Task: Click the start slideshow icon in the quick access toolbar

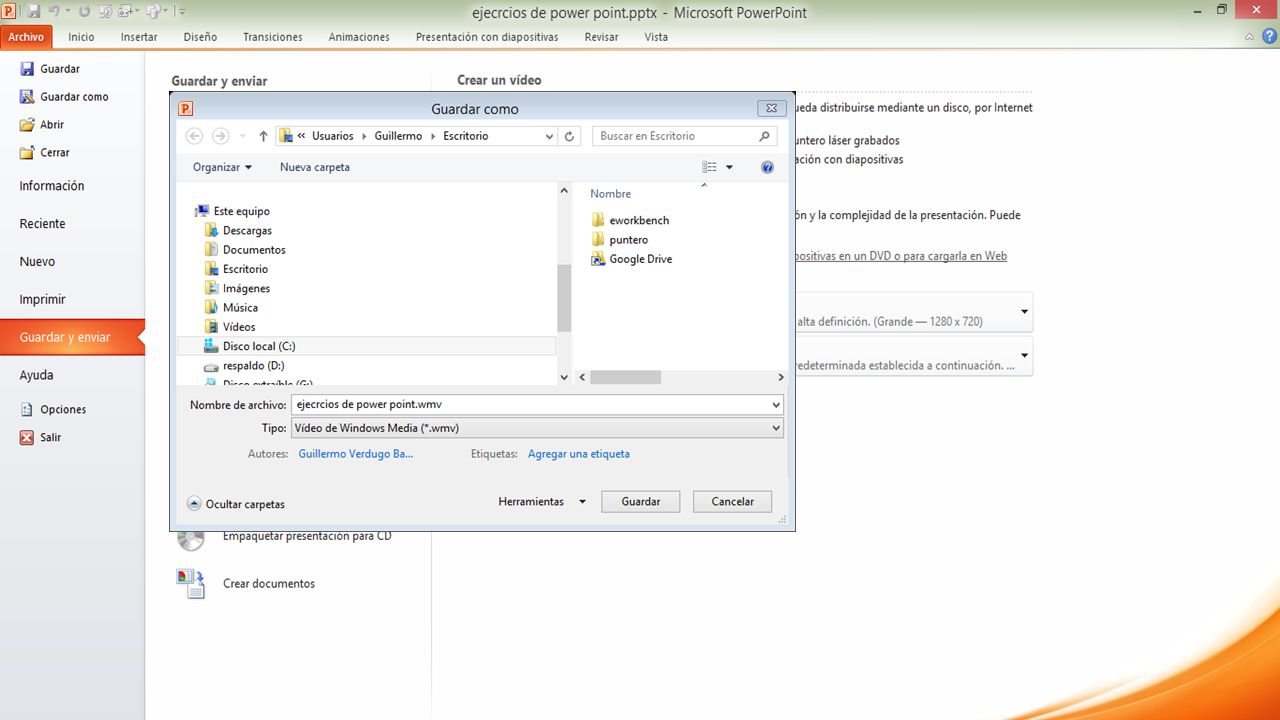Action: point(105,11)
